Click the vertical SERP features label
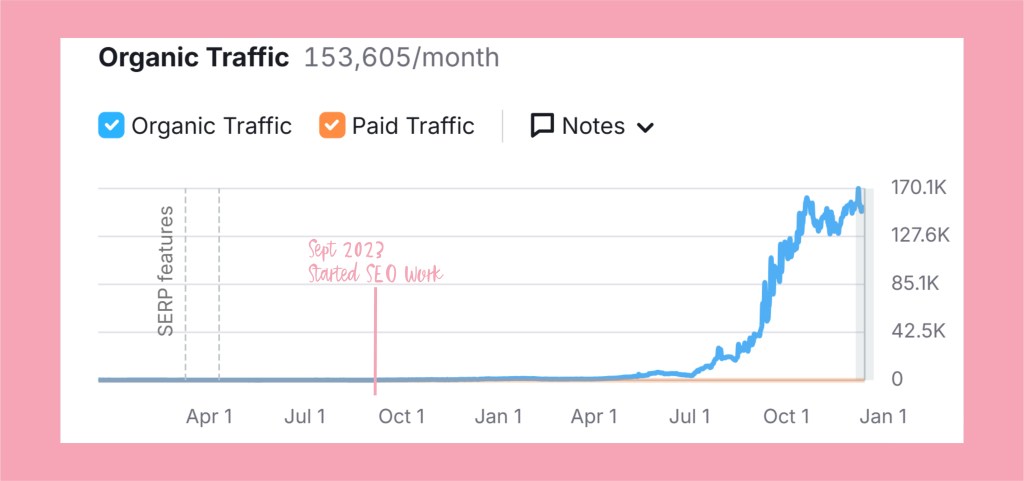 pos(166,270)
